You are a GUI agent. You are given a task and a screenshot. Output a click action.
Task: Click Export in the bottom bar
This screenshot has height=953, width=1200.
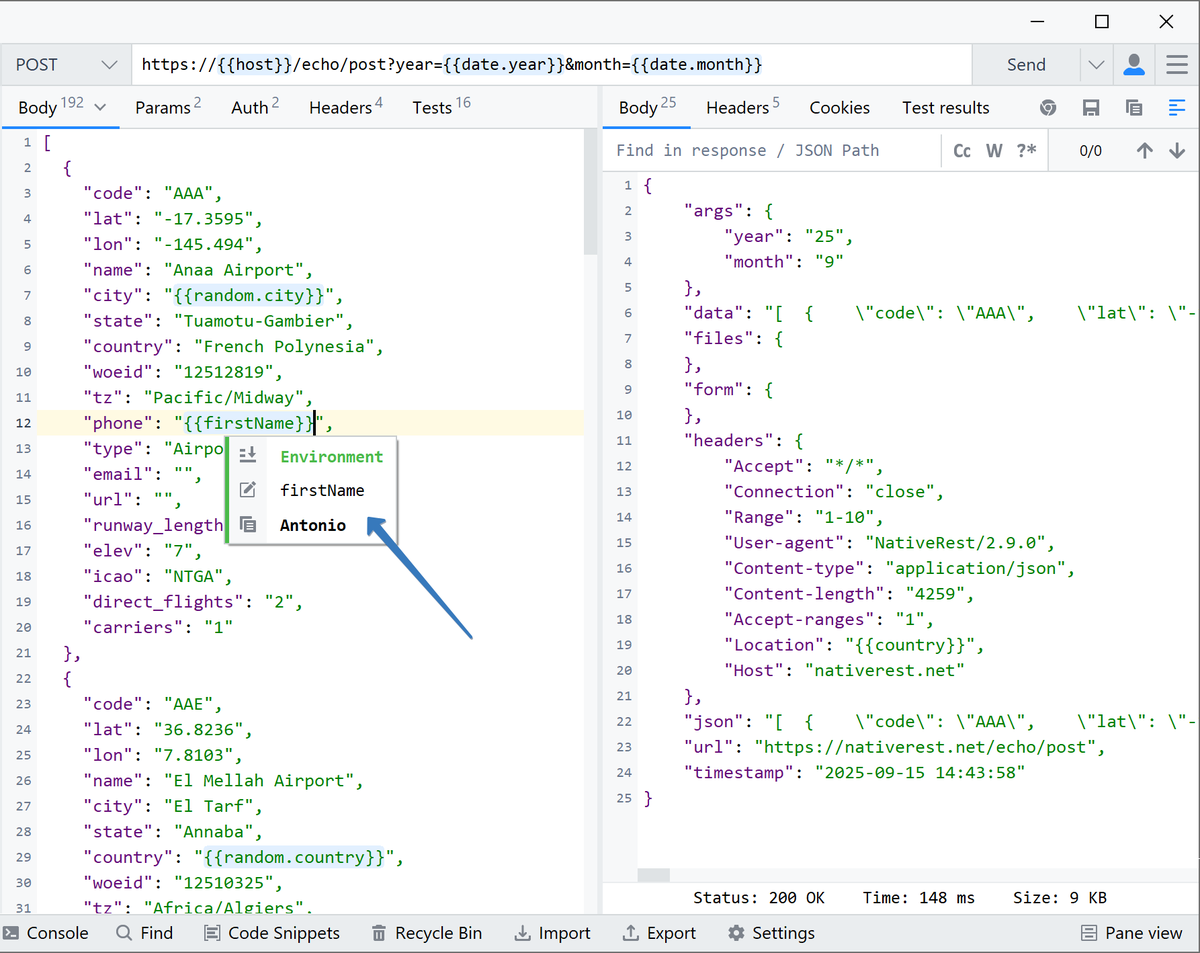pyautogui.click(x=659, y=933)
